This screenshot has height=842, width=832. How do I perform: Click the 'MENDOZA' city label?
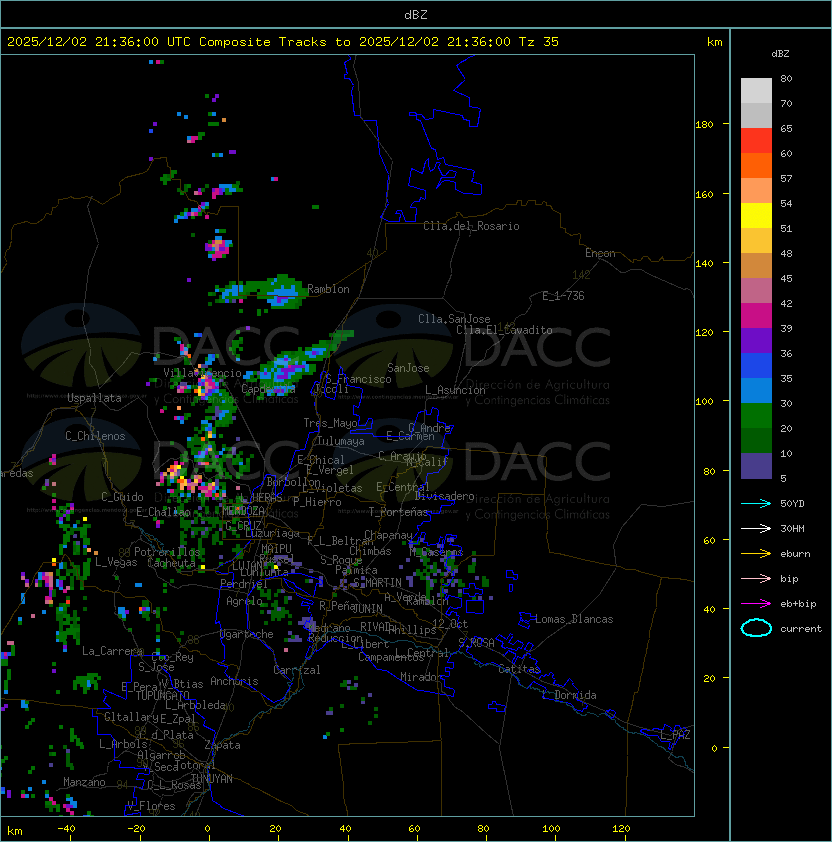click(x=243, y=511)
